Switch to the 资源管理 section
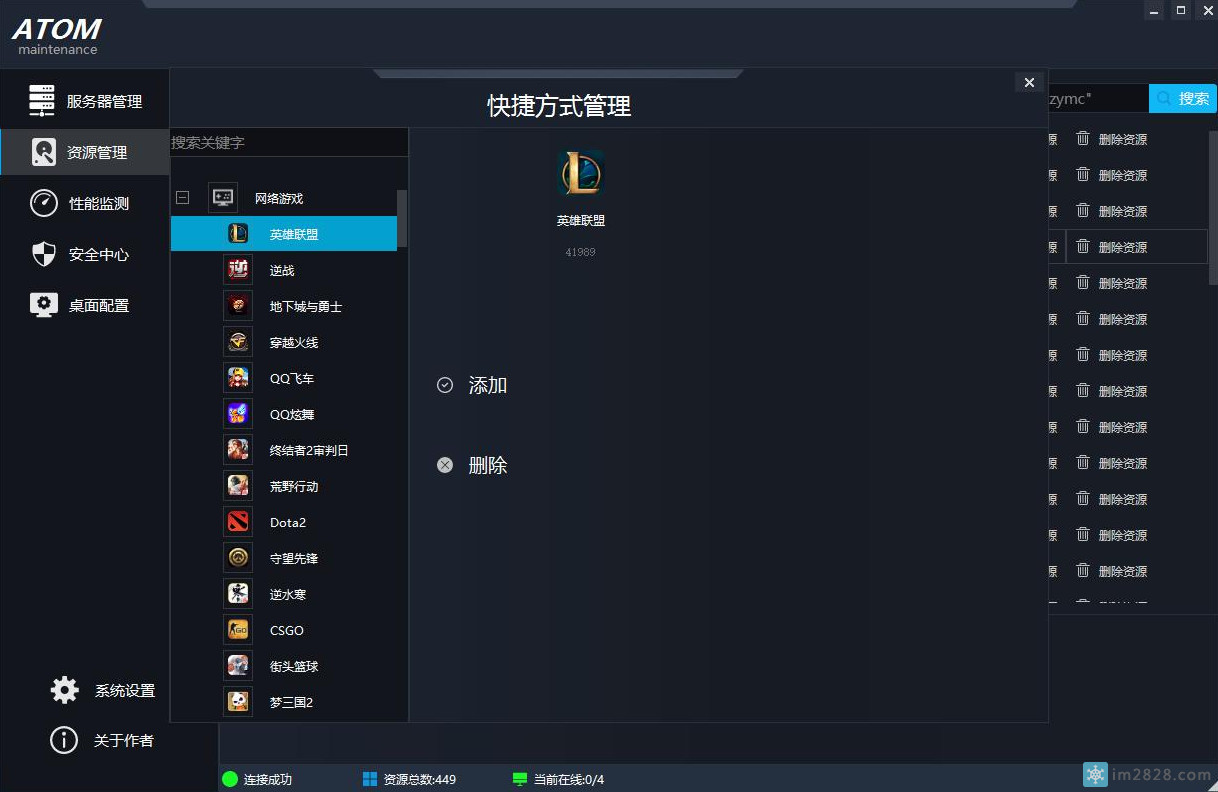Screen dimensions: 1218x792 85,151
